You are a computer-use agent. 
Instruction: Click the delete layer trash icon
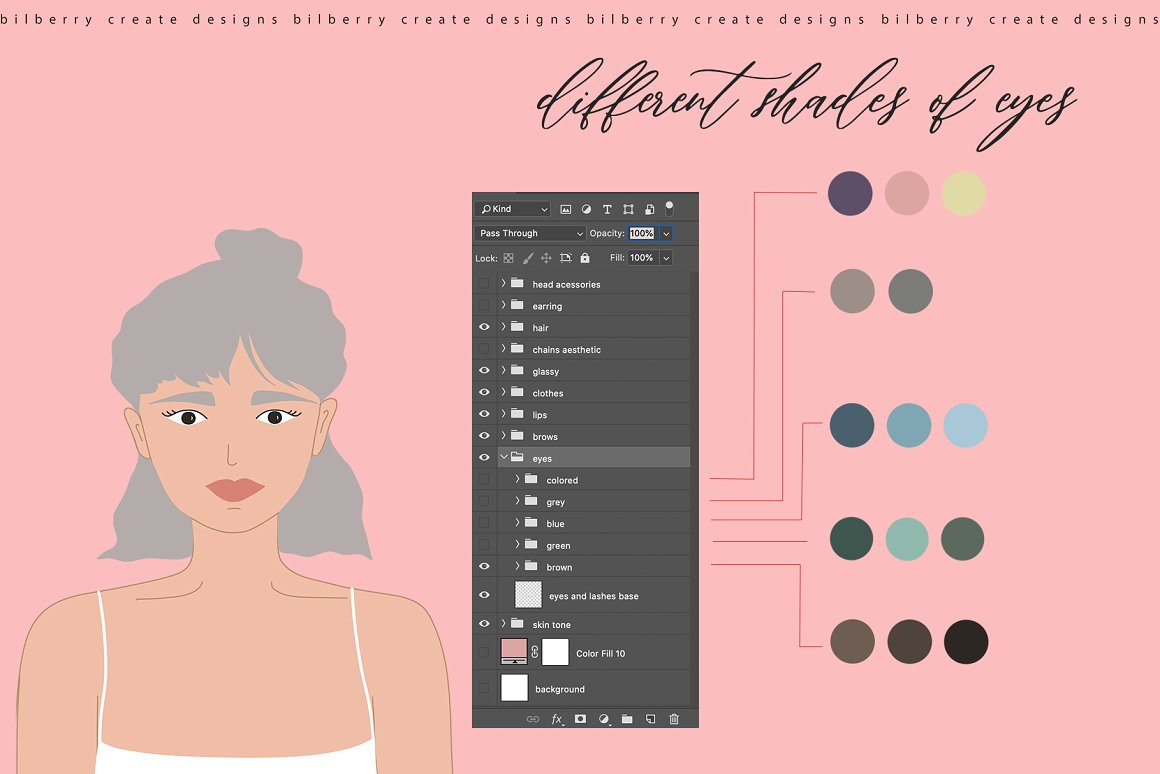[674, 719]
